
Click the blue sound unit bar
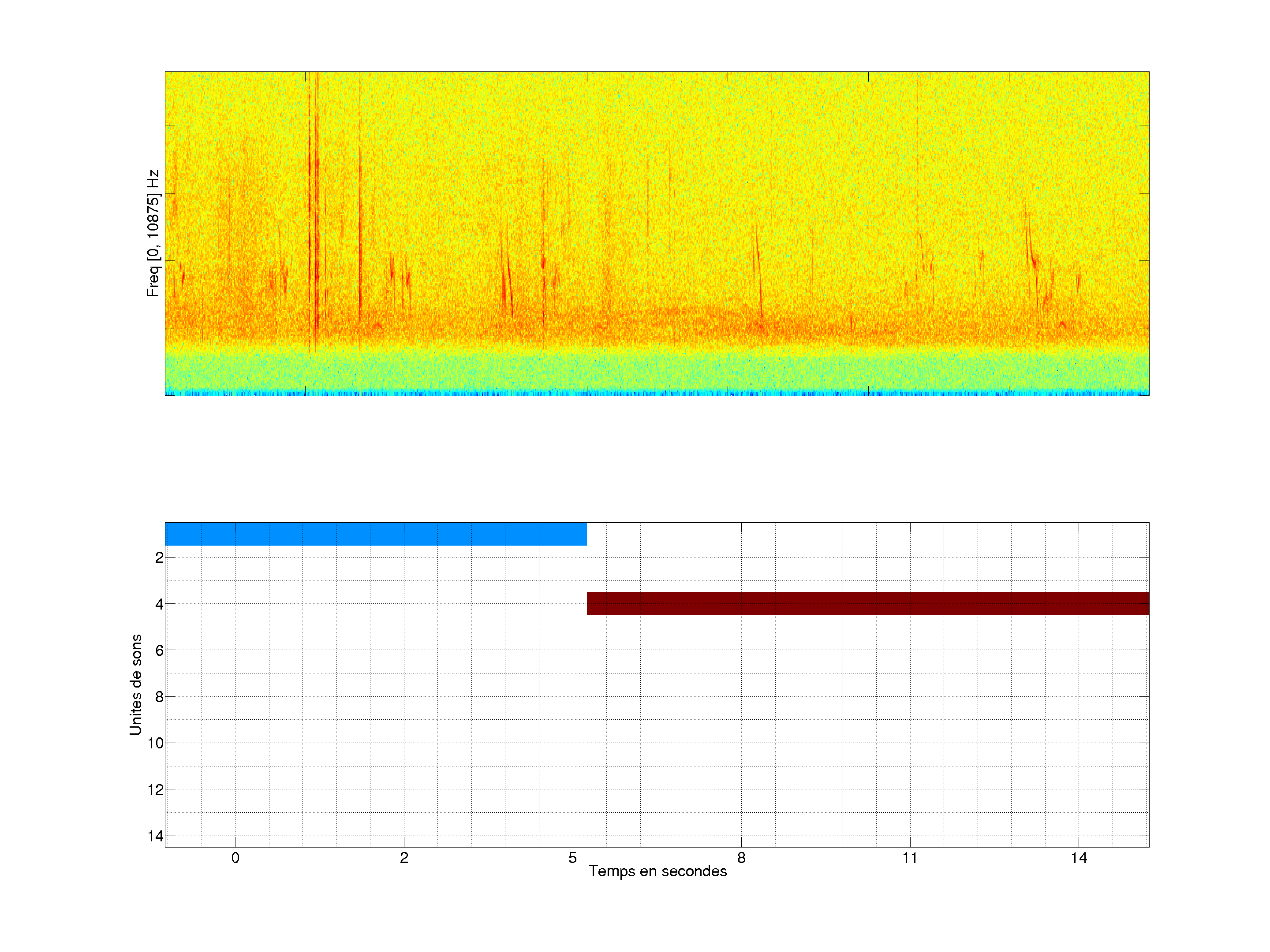376,534
